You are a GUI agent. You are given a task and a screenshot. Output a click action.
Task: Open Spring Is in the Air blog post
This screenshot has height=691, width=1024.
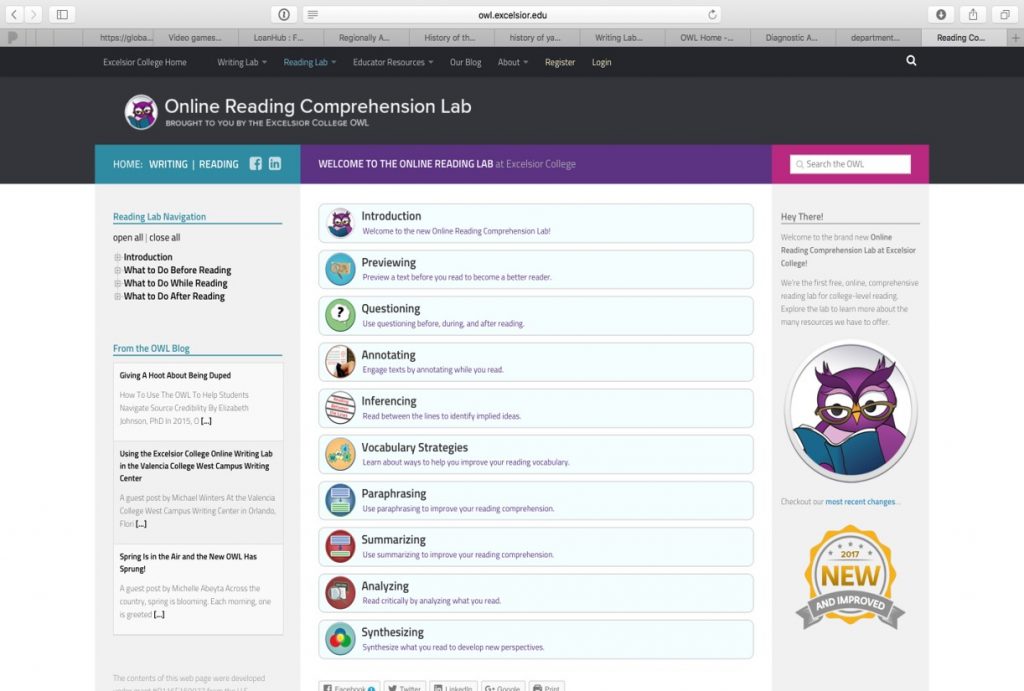pos(188,562)
